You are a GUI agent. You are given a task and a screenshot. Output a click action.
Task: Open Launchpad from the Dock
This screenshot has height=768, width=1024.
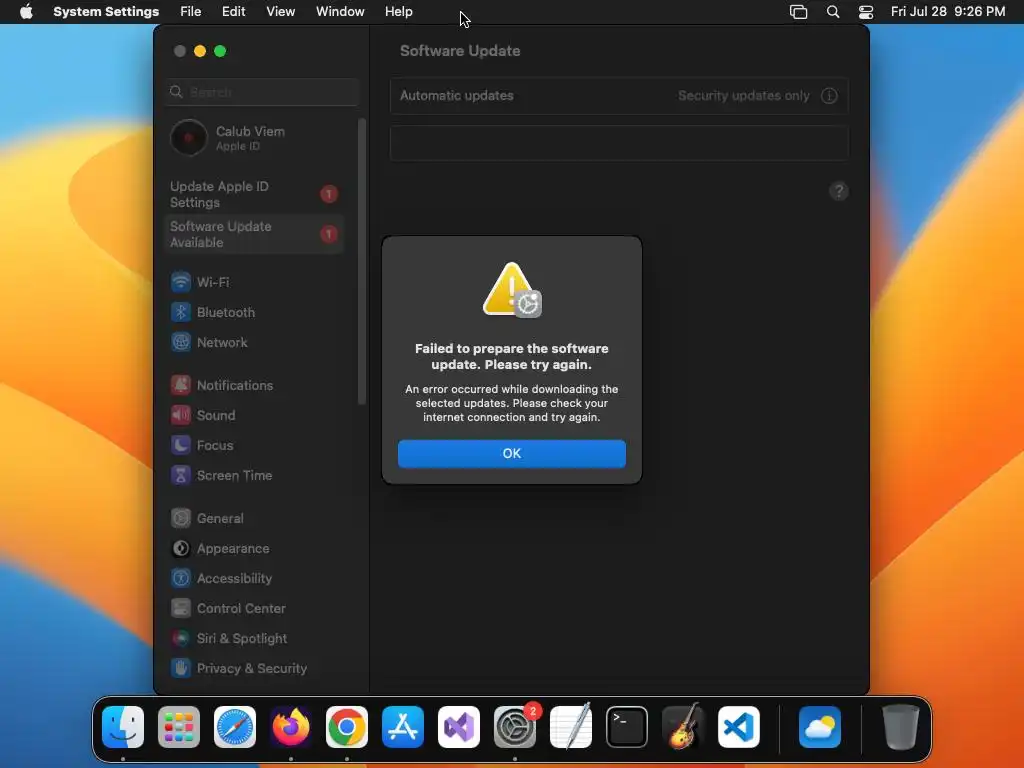(179, 727)
